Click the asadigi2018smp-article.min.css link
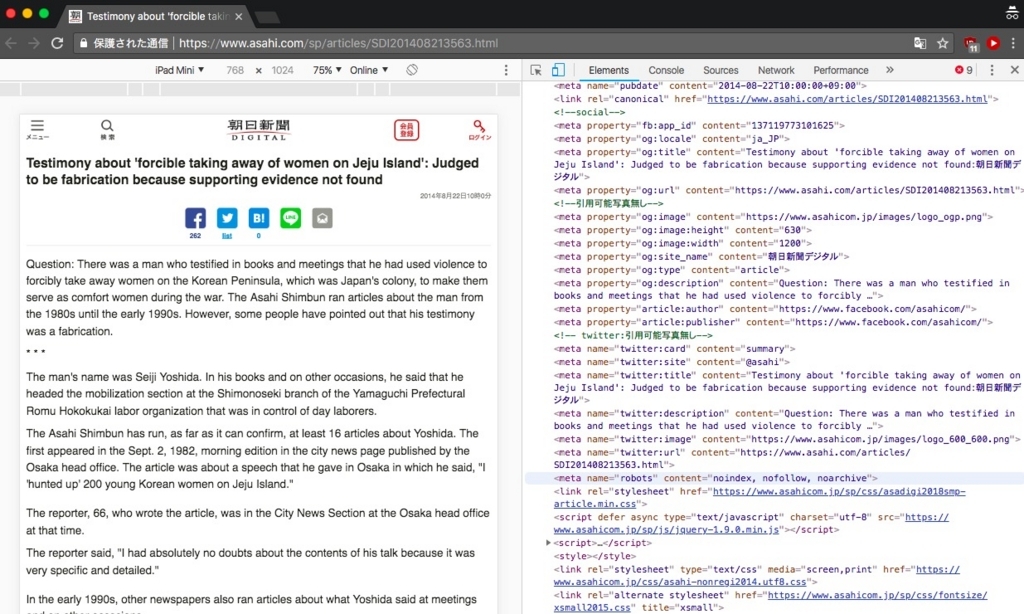This screenshot has width=1024, height=614. click(x=760, y=498)
